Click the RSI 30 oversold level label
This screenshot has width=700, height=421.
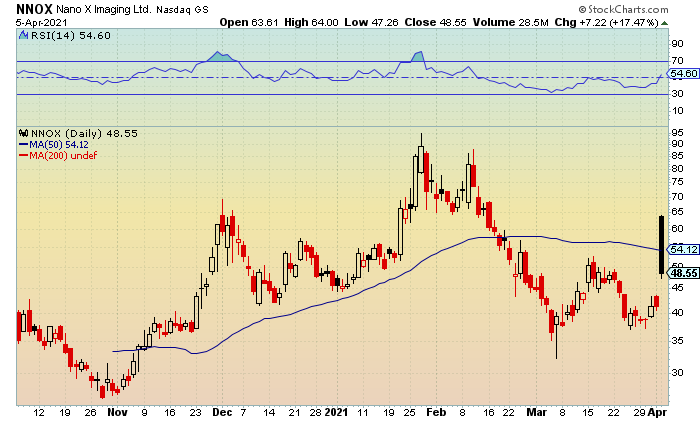677,93
